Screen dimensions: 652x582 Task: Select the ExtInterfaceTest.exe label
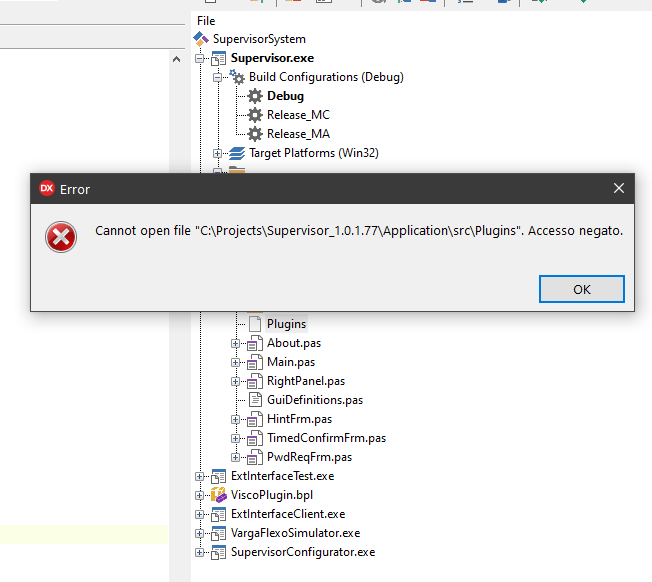(x=282, y=476)
